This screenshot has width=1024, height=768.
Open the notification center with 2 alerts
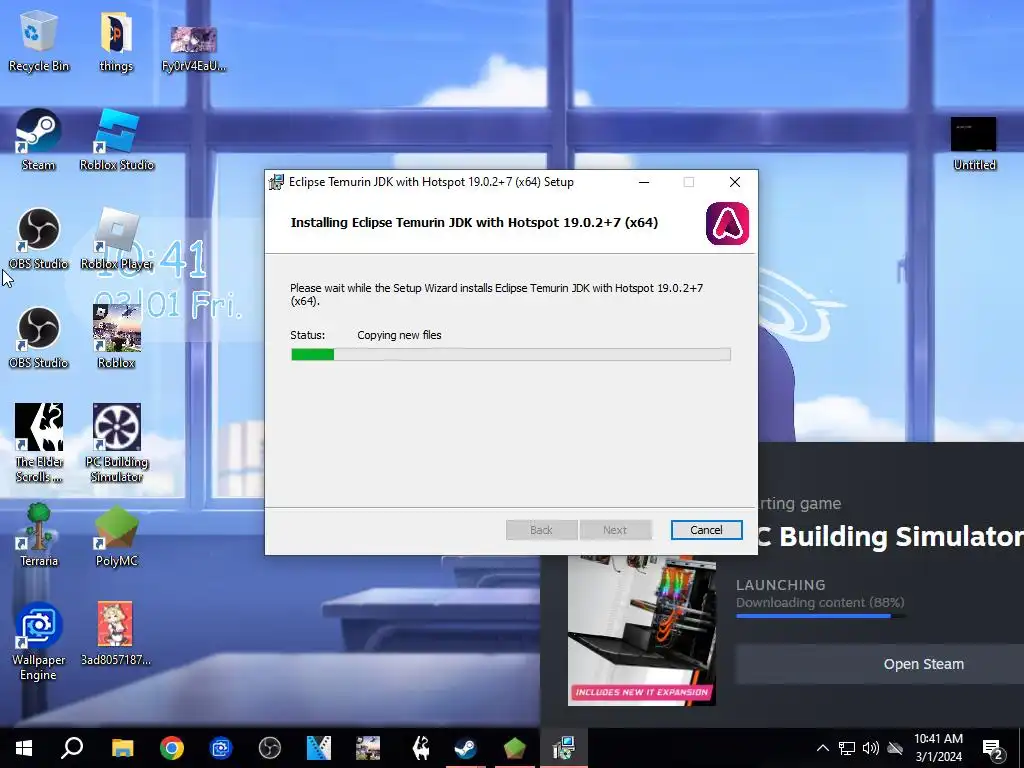(x=993, y=749)
